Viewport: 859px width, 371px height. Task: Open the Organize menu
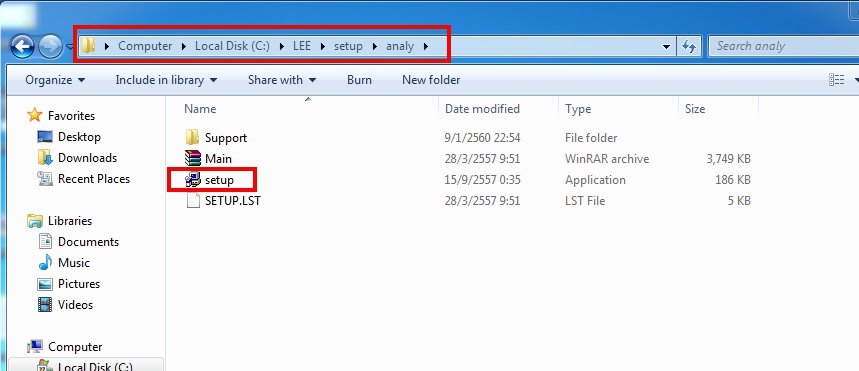pos(55,80)
